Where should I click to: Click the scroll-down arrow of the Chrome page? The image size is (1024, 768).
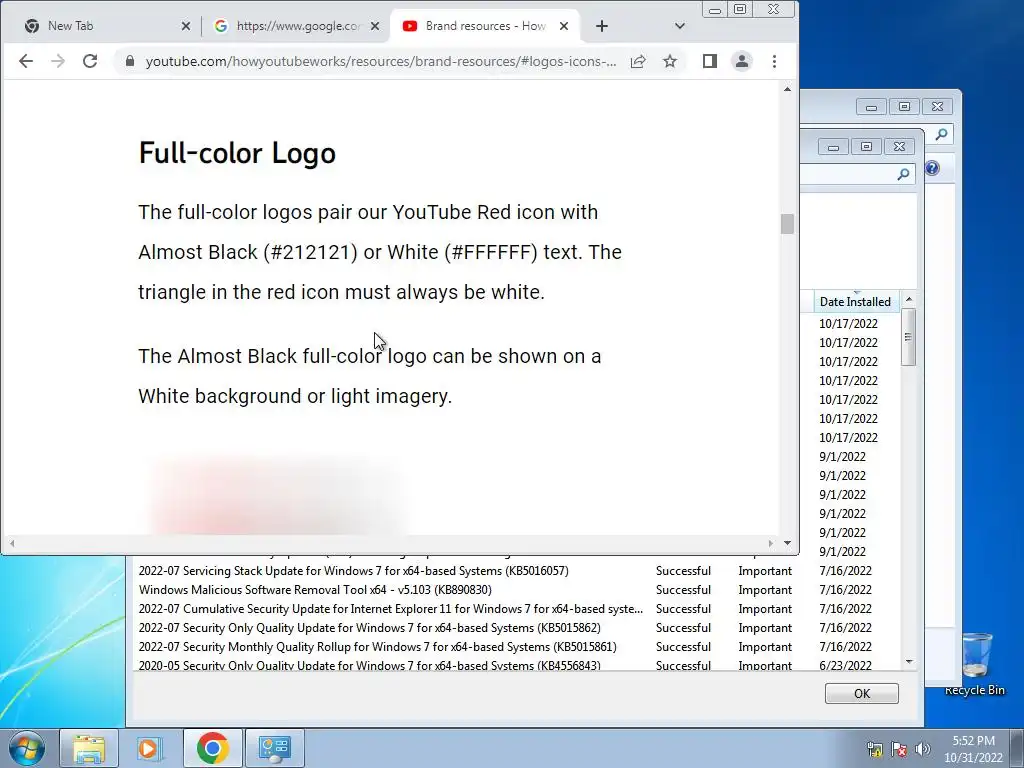pyautogui.click(x=788, y=543)
